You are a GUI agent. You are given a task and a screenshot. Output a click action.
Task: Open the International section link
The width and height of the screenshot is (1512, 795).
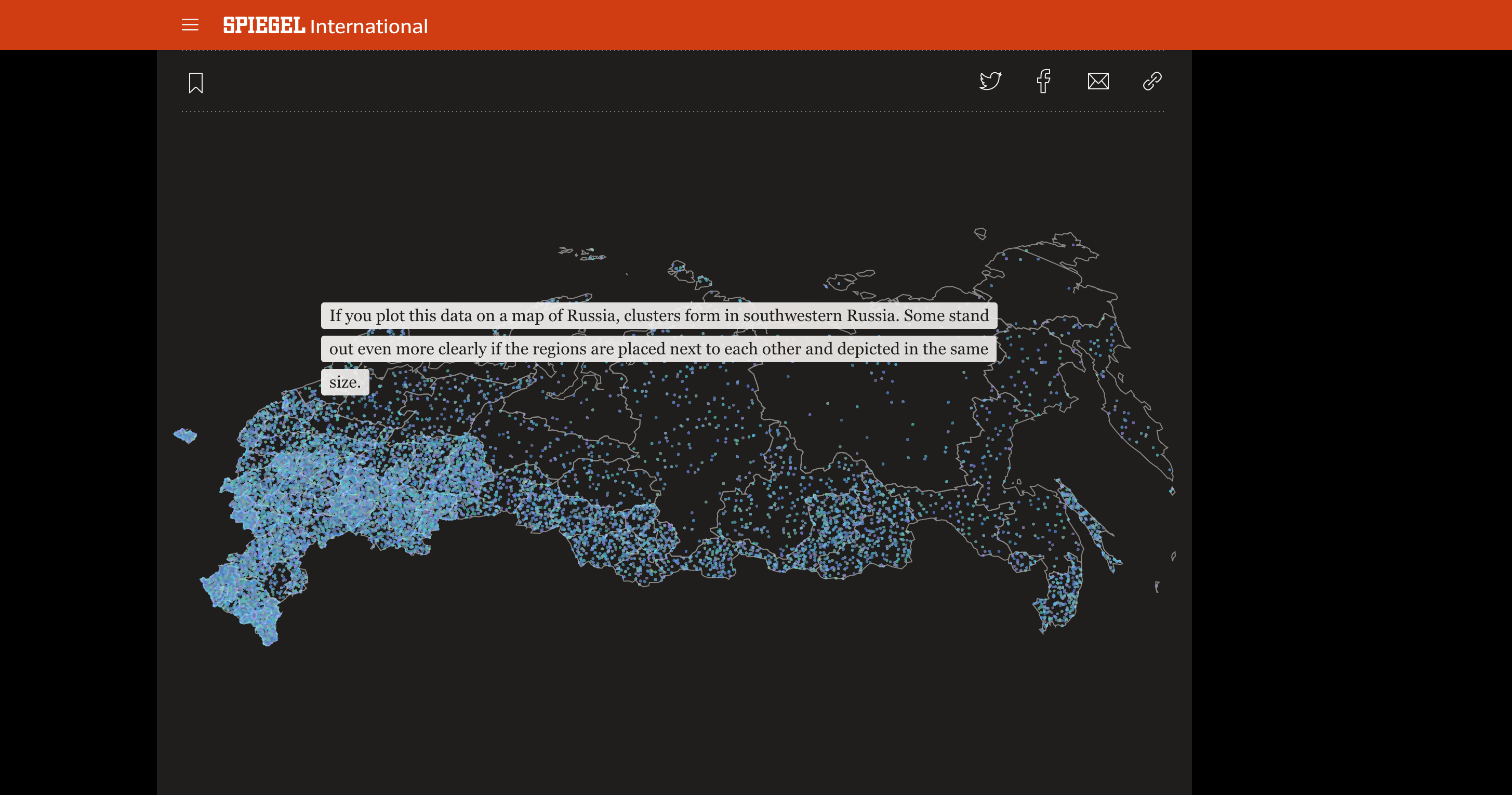point(368,27)
